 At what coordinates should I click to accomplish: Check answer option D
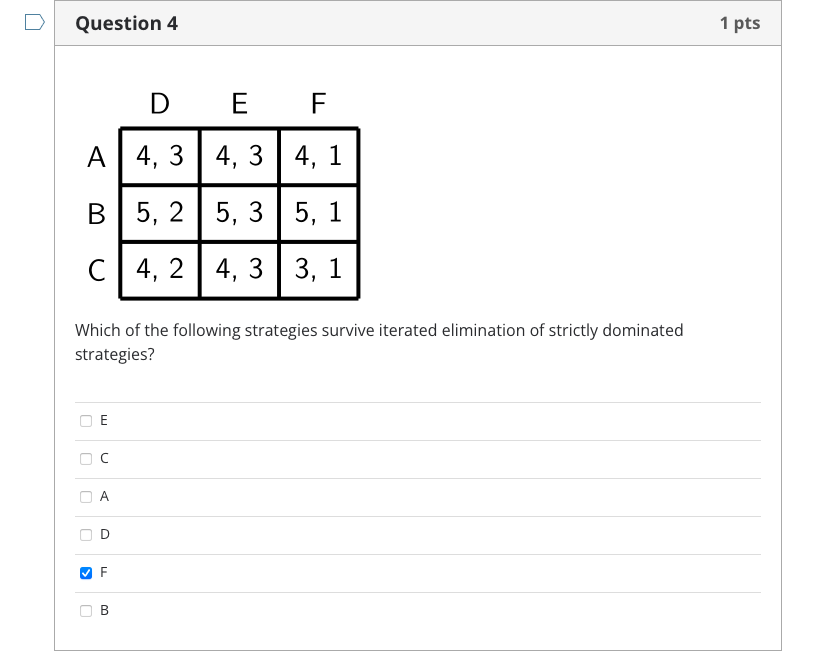point(85,534)
